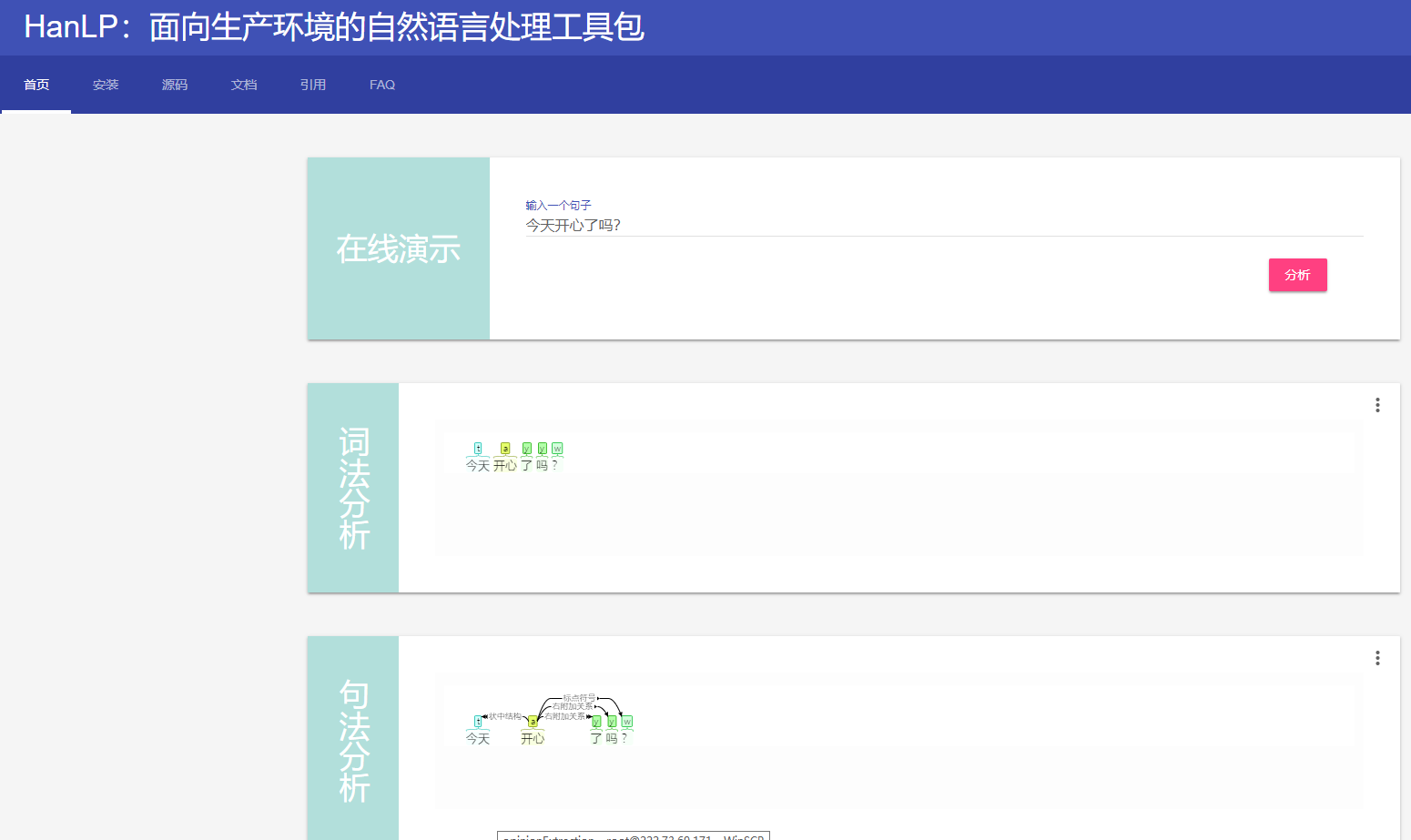Click the 状中结构 dependency label

(505, 716)
